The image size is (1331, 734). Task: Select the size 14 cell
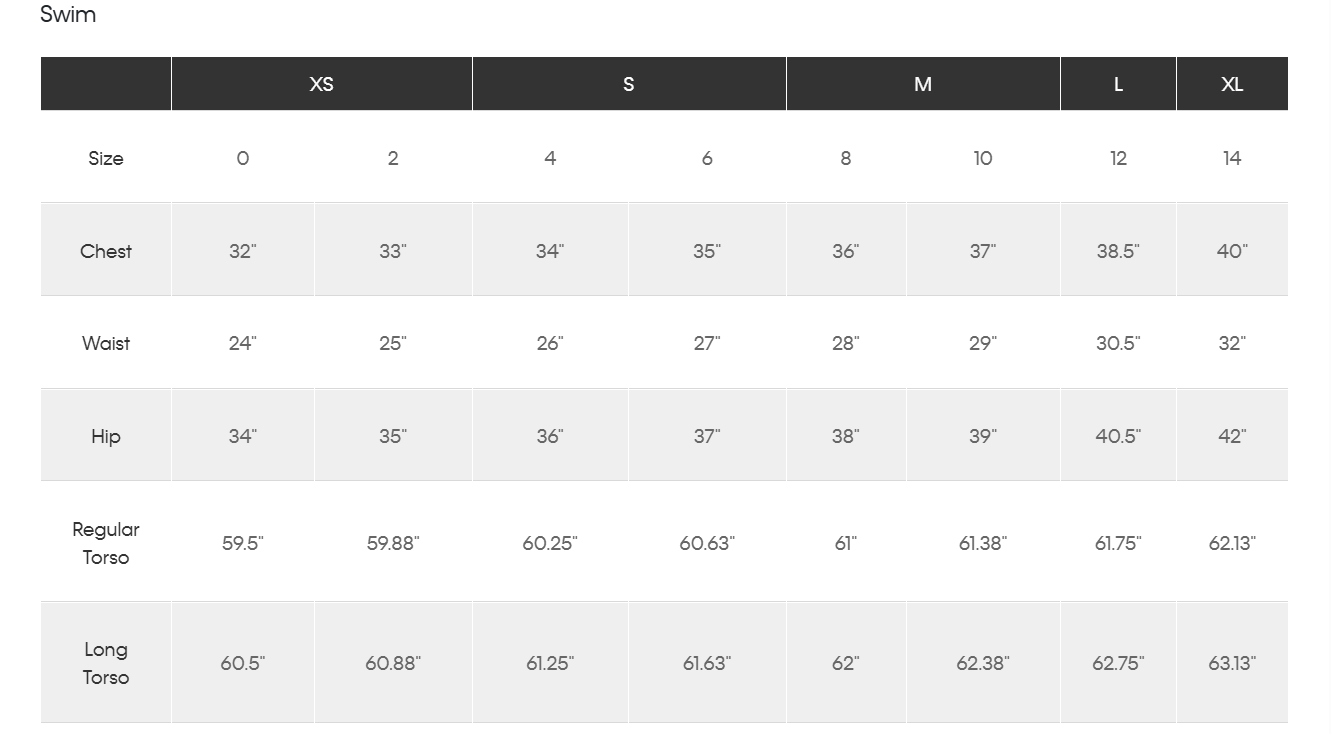(x=1232, y=158)
